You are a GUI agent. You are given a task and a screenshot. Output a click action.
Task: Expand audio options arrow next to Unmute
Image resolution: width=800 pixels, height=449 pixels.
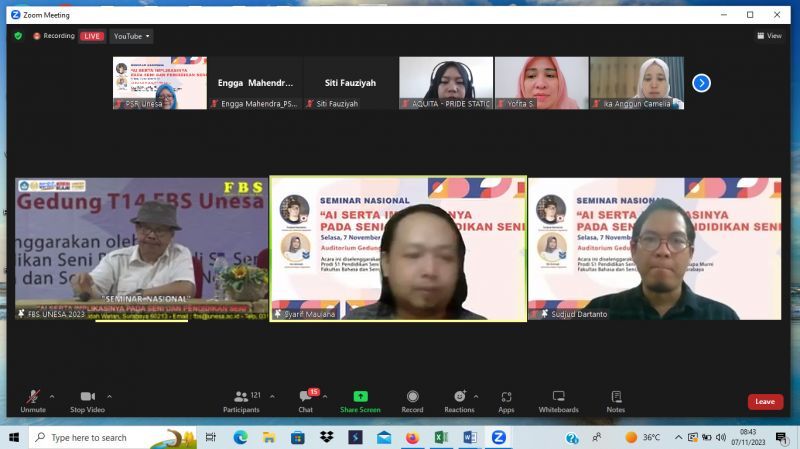[52, 396]
